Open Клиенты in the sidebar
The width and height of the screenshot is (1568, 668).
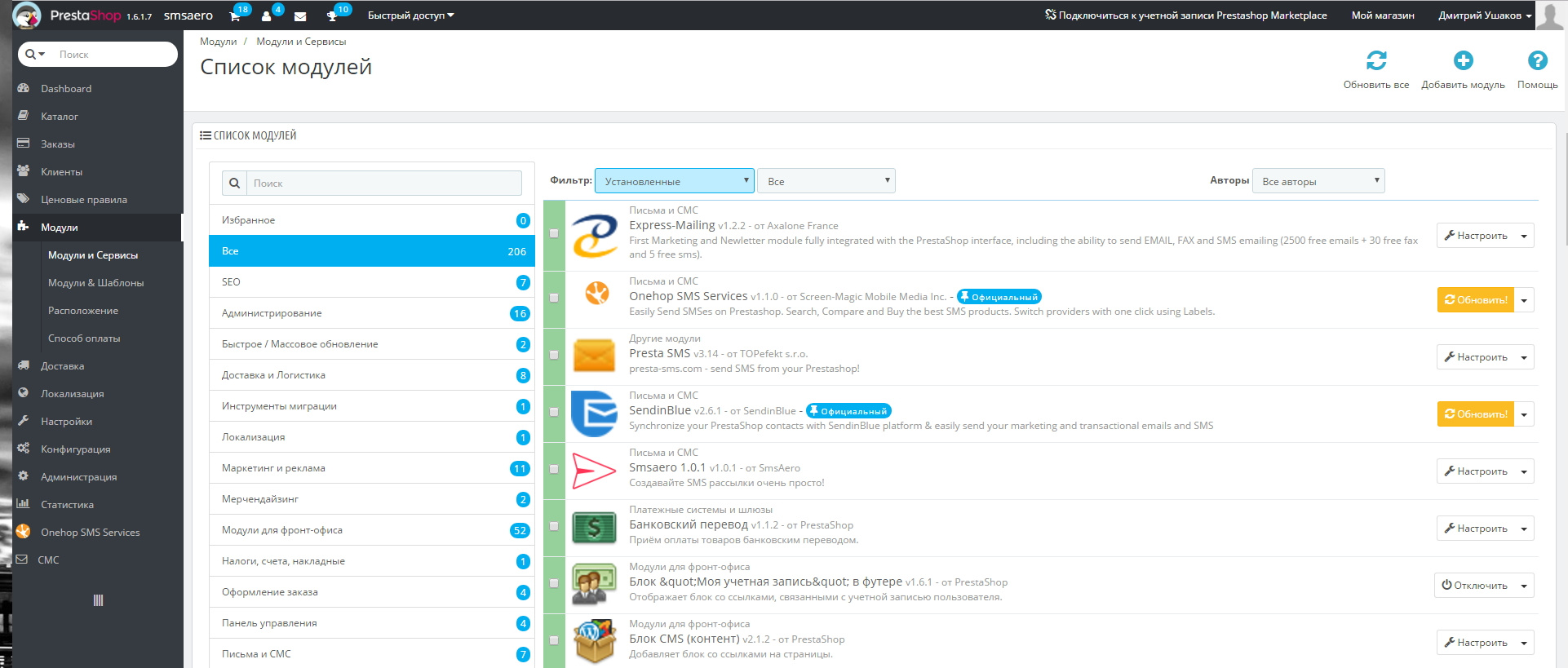point(98,172)
